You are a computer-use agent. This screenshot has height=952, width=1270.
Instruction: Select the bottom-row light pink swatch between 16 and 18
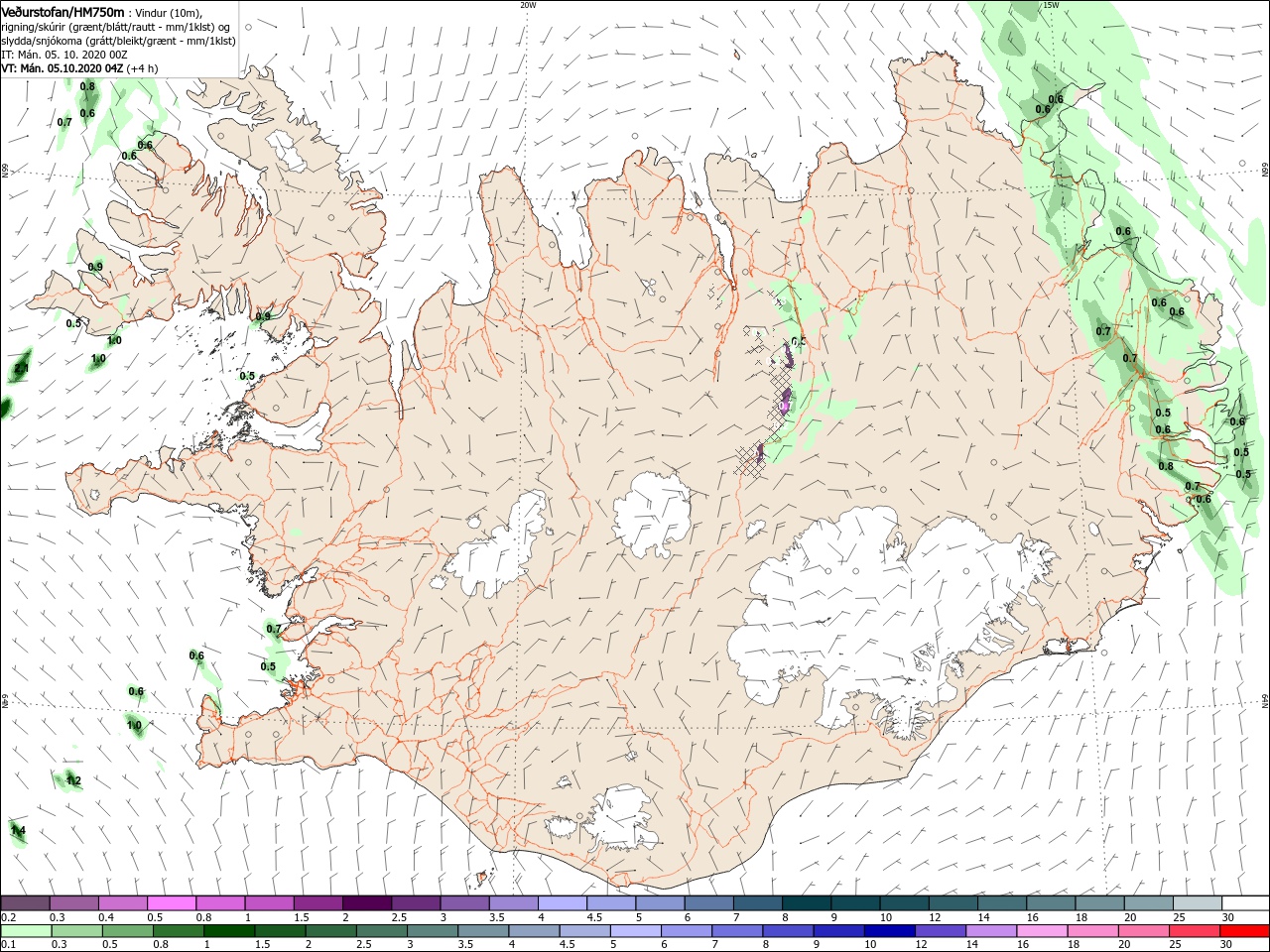pyautogui.click(x=1041, y=931)
